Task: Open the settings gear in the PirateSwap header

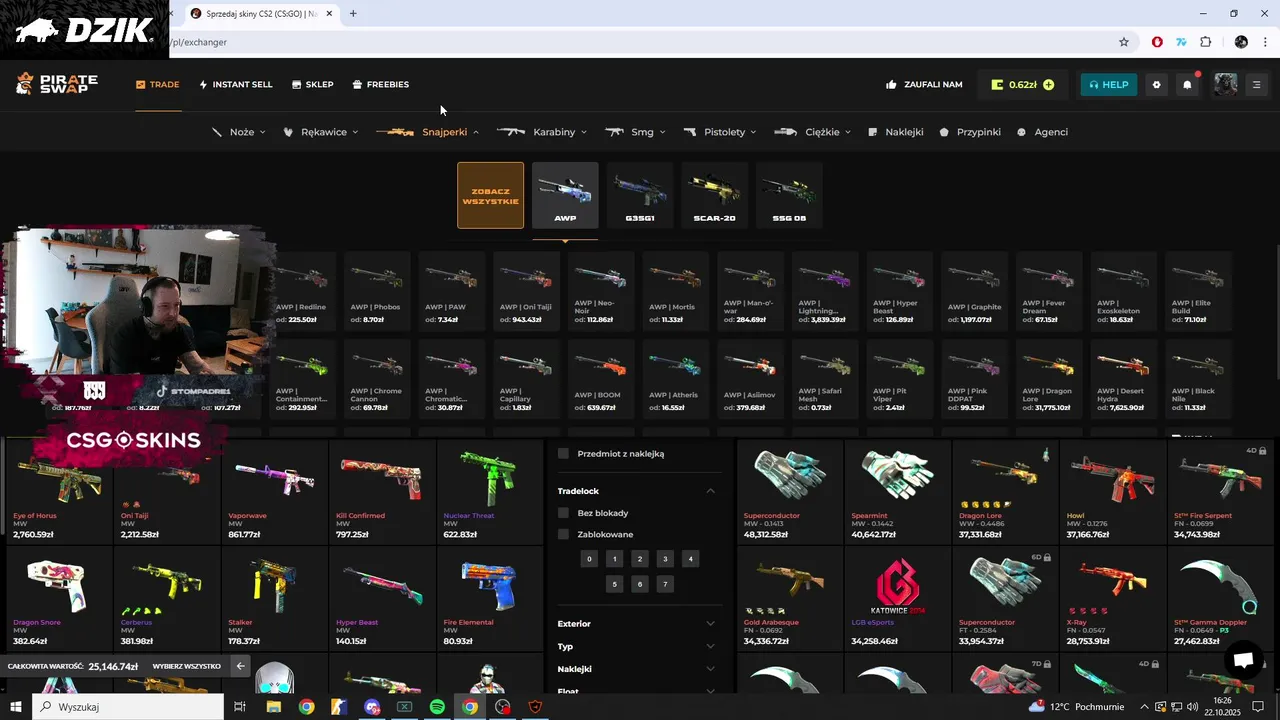Action: pyautogui.click(x=1157, y=85)
